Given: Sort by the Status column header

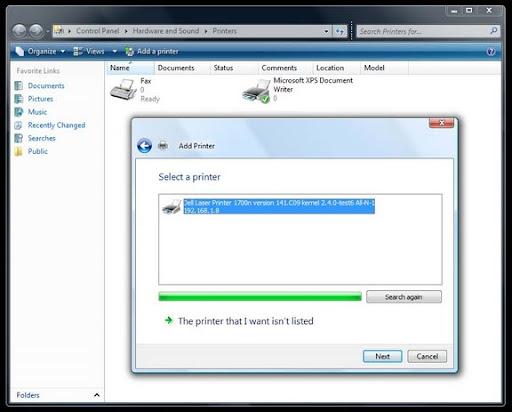Looking at the screenshot, I should pos(234,68).
